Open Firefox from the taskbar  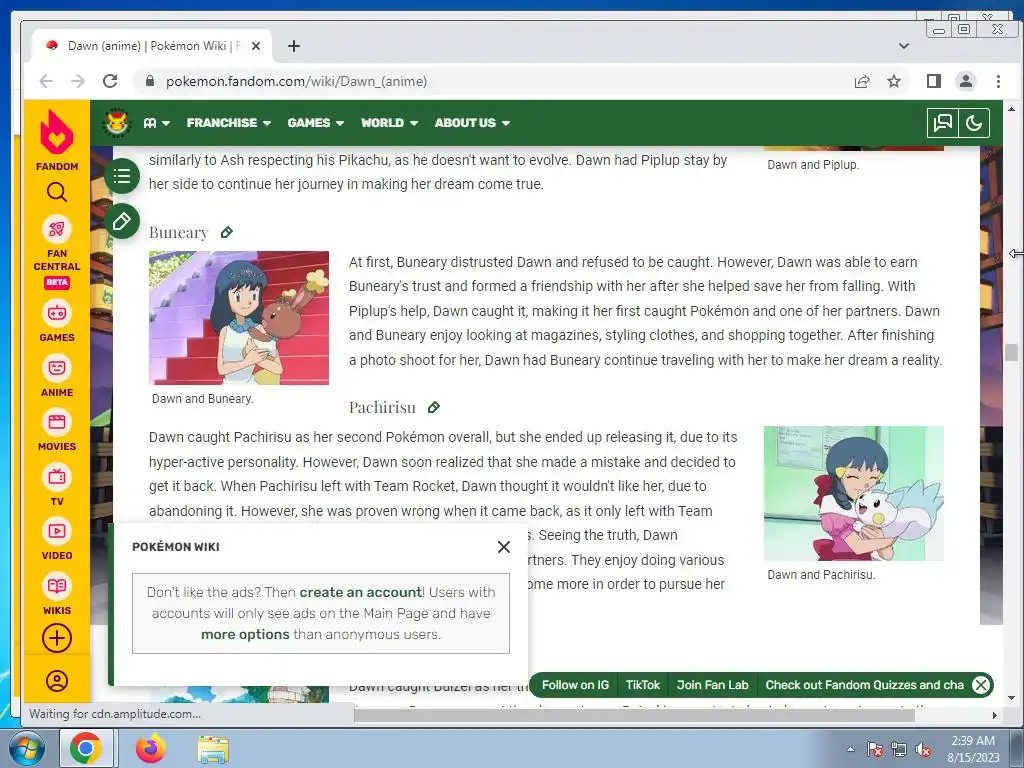pyautogui.click(x=151, y=749)
